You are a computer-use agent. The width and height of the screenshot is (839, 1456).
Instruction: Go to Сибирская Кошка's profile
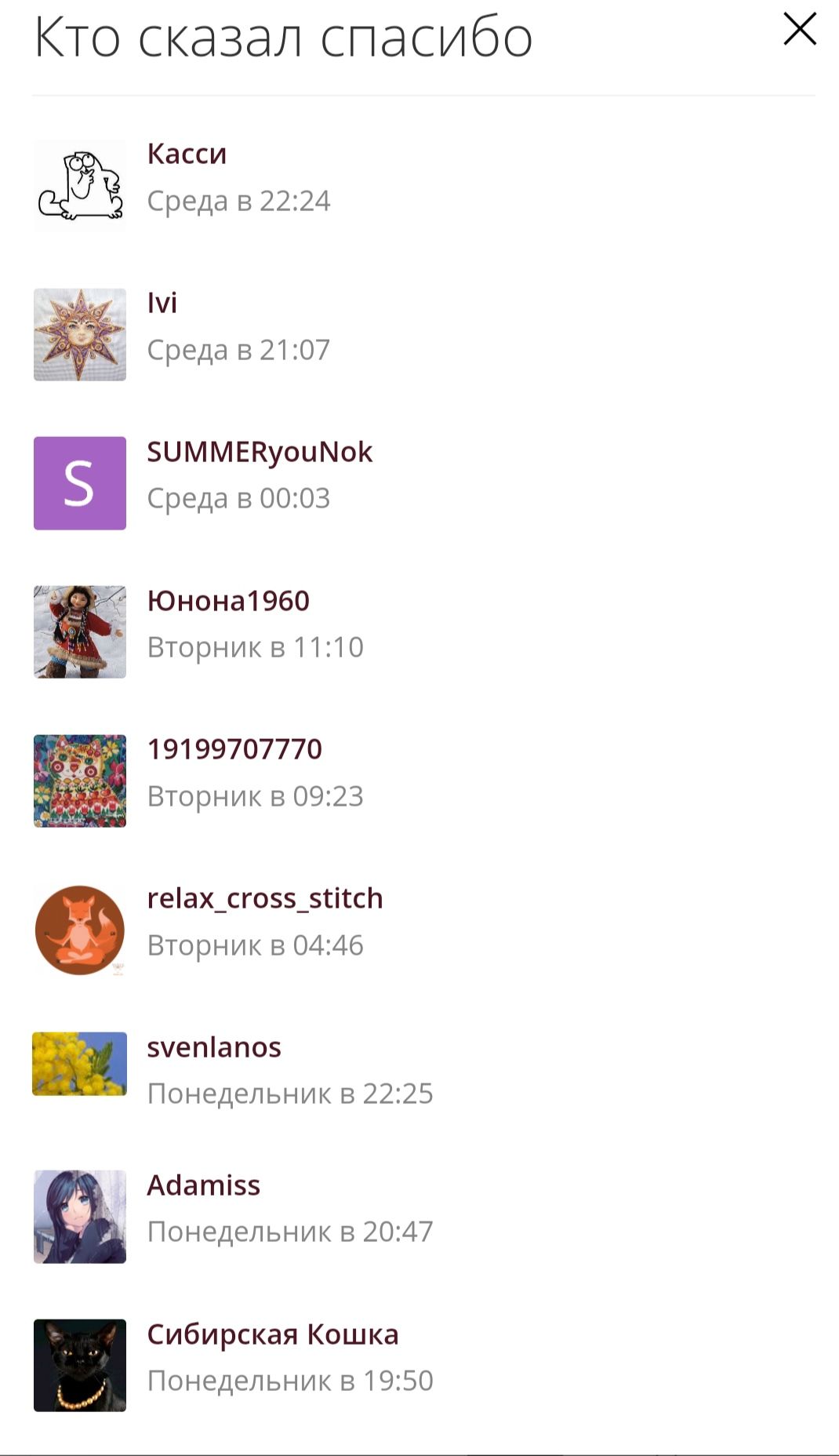tap(273, 1334)
